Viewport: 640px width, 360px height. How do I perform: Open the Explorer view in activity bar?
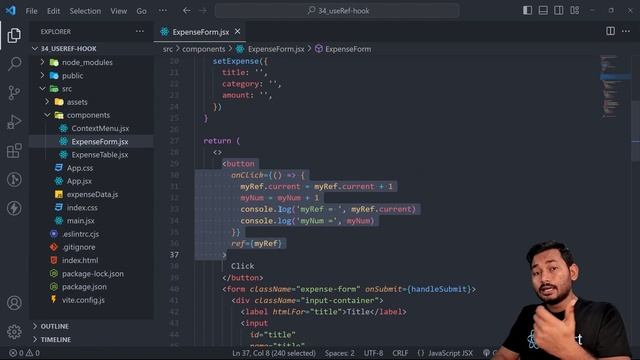(x=14, y=36)
